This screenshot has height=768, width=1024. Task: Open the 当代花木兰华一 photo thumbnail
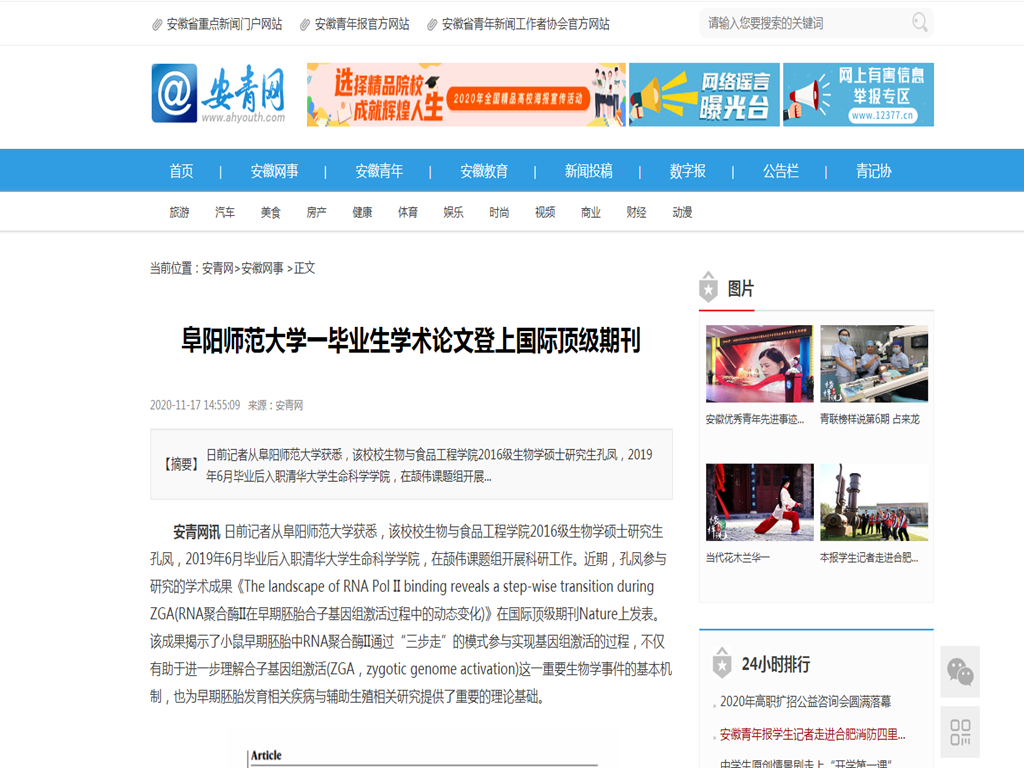click(759, 502)
